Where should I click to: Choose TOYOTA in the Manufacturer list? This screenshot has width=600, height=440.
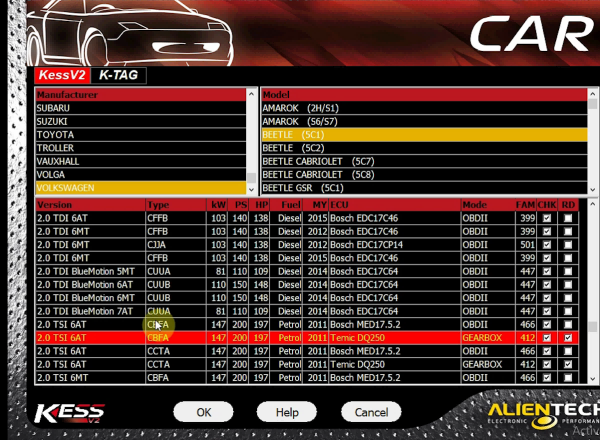coord(141,135)
